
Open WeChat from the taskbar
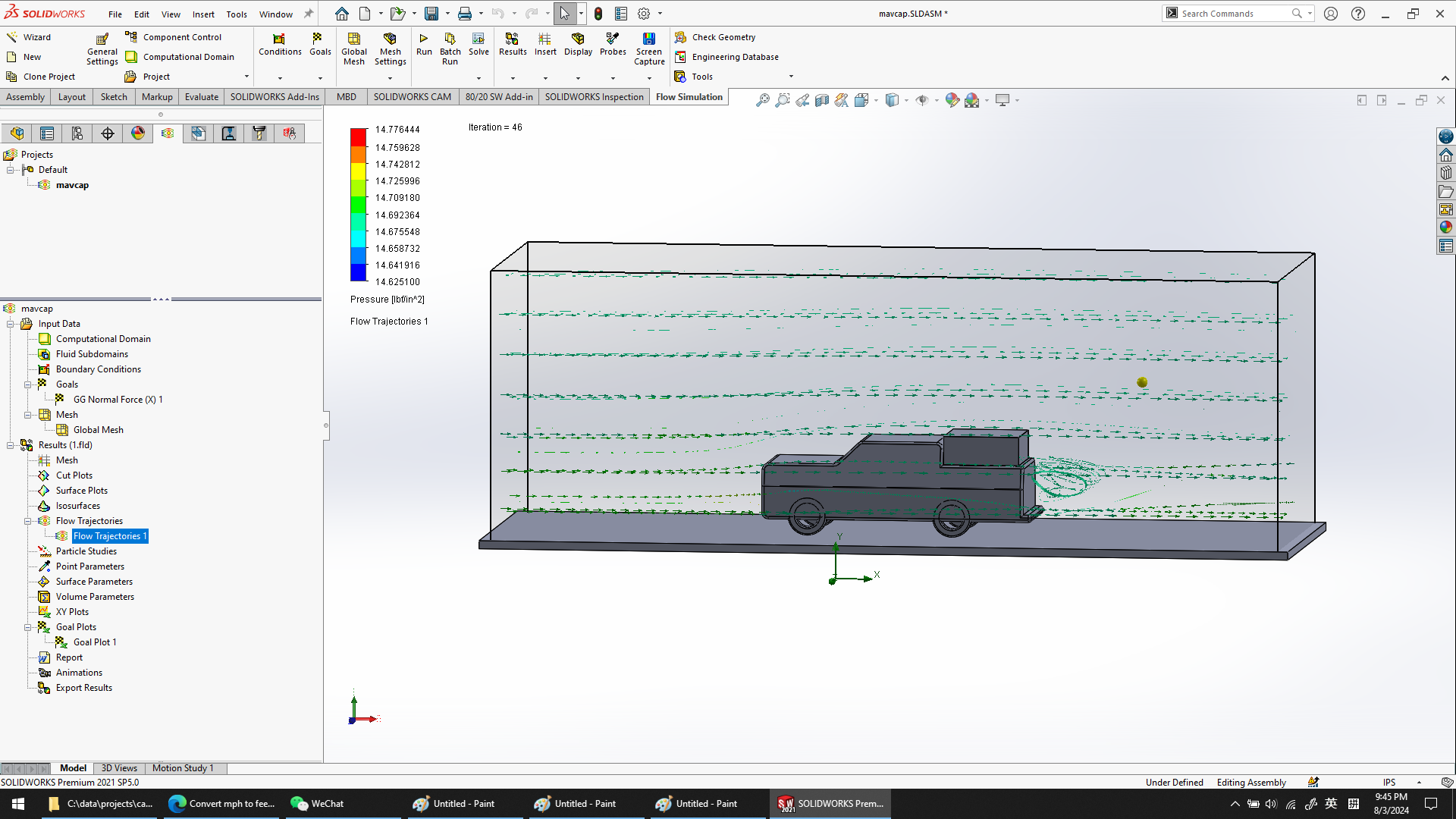[x=318, y=804]
